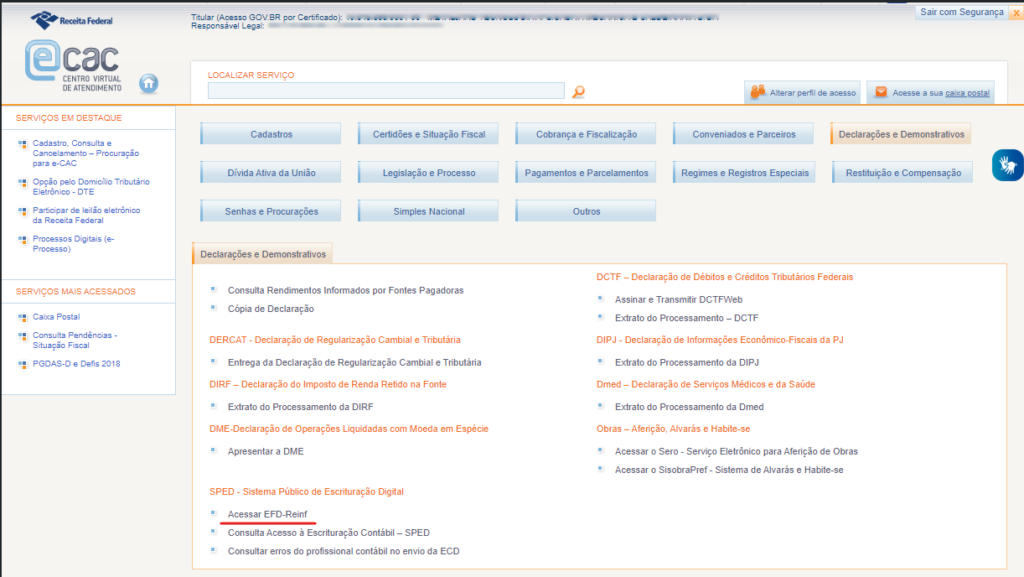1024x577 pixels.
Task: Open Pagamentos e Parcelamentos menu
Action: [586, 173]
